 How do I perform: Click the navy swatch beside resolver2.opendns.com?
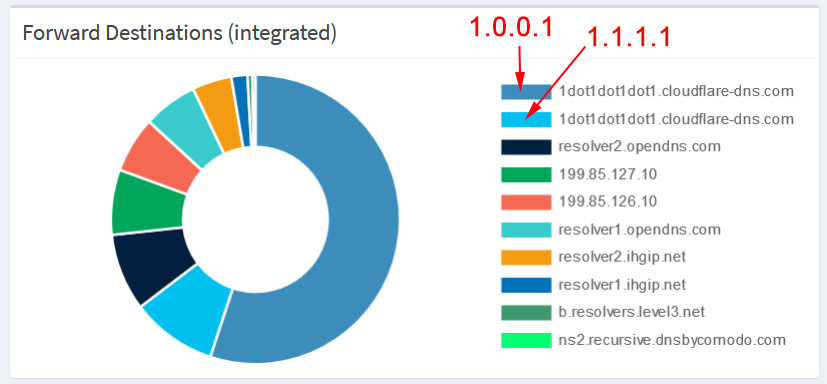(x=526, y=147)
